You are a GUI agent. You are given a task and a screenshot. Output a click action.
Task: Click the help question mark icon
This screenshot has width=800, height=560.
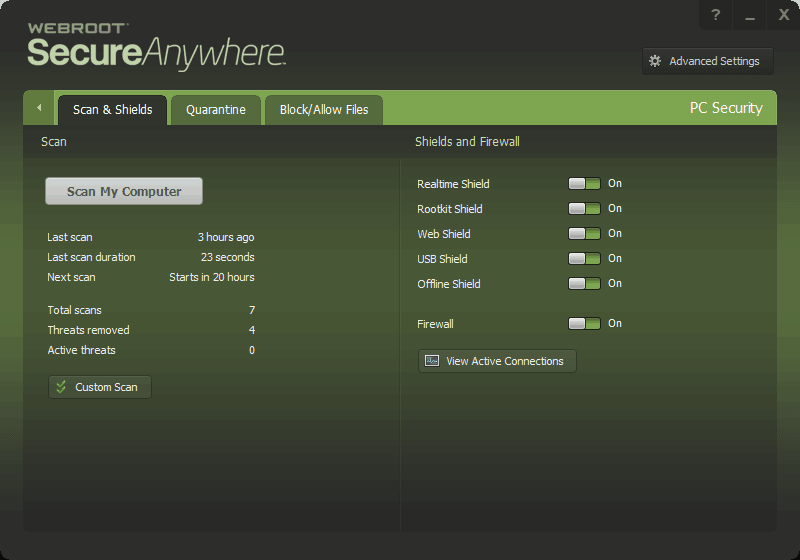[715, 15]
